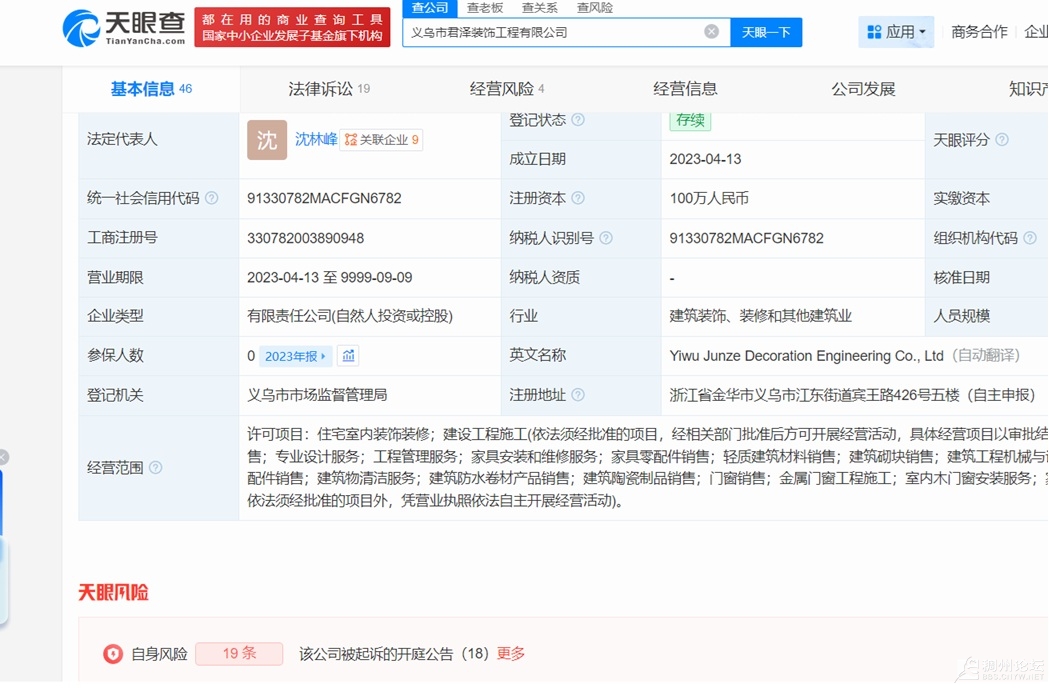
Task: Close the floating left side panel
Action: (x=3, y=457)
